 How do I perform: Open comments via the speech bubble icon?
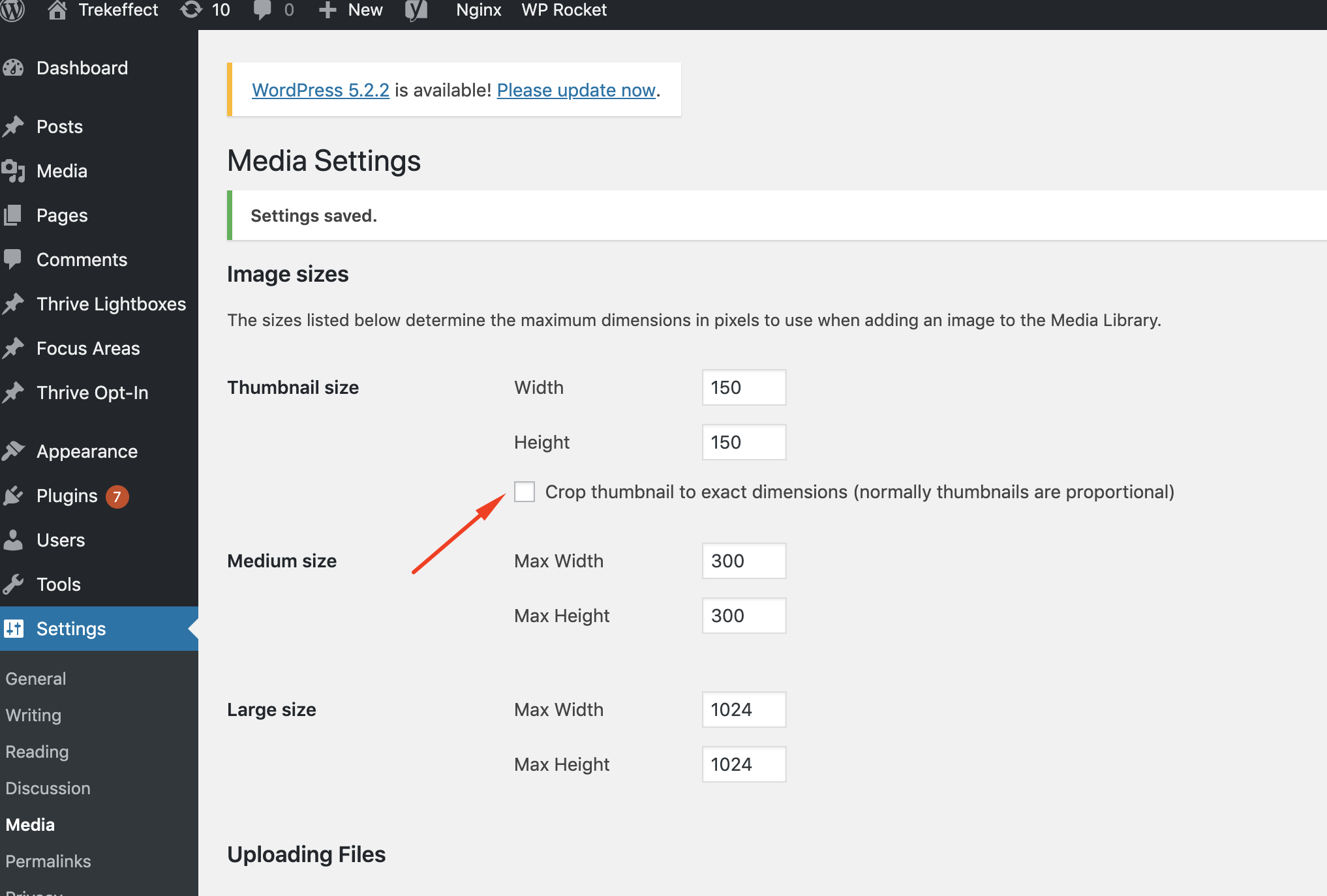click(264, 10)
